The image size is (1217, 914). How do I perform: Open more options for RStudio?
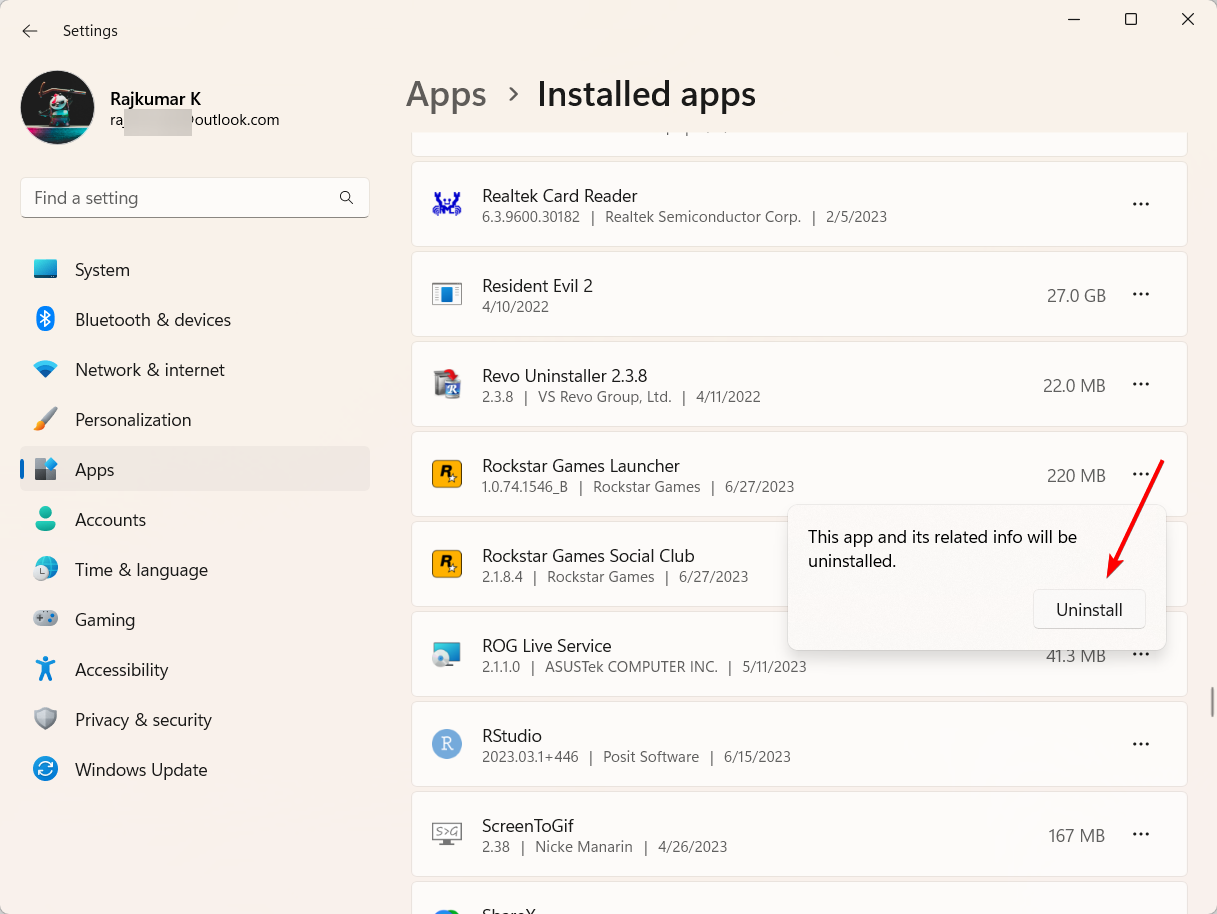click(x=1141, y=744)
